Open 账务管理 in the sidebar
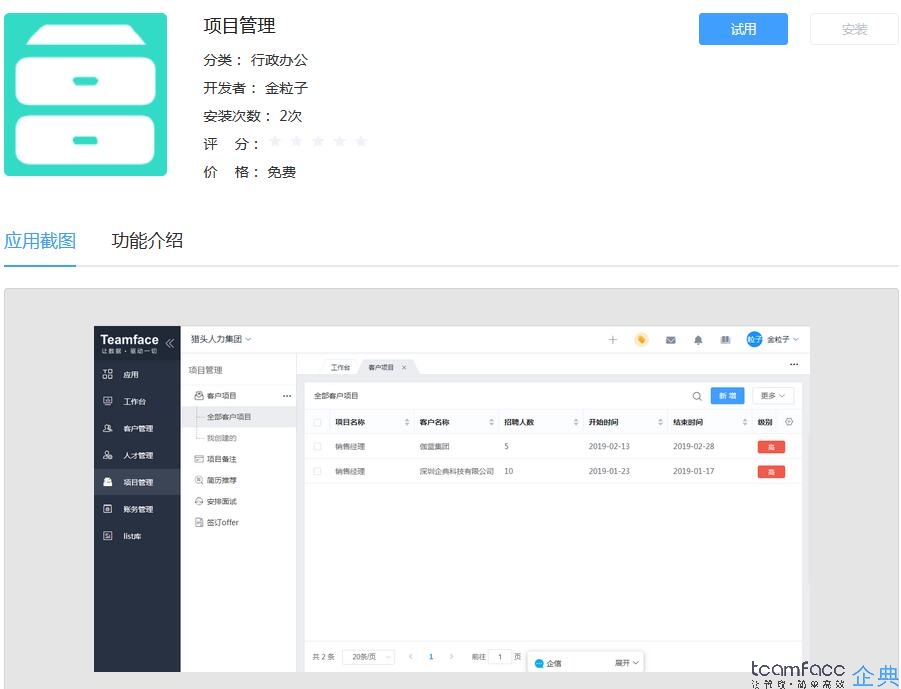Screen dimensions: 901x689 [x=138, y=509]
